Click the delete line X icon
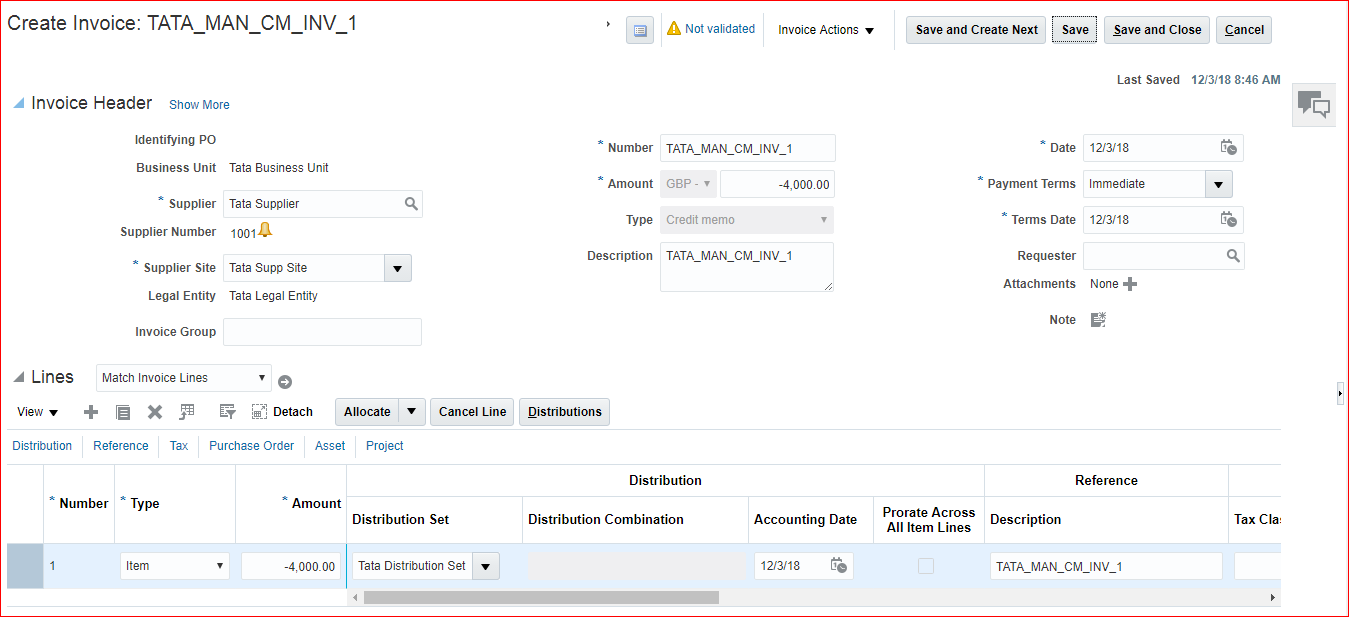The height and width of the screenshot is (617, 1349). [x=155, y=412]
